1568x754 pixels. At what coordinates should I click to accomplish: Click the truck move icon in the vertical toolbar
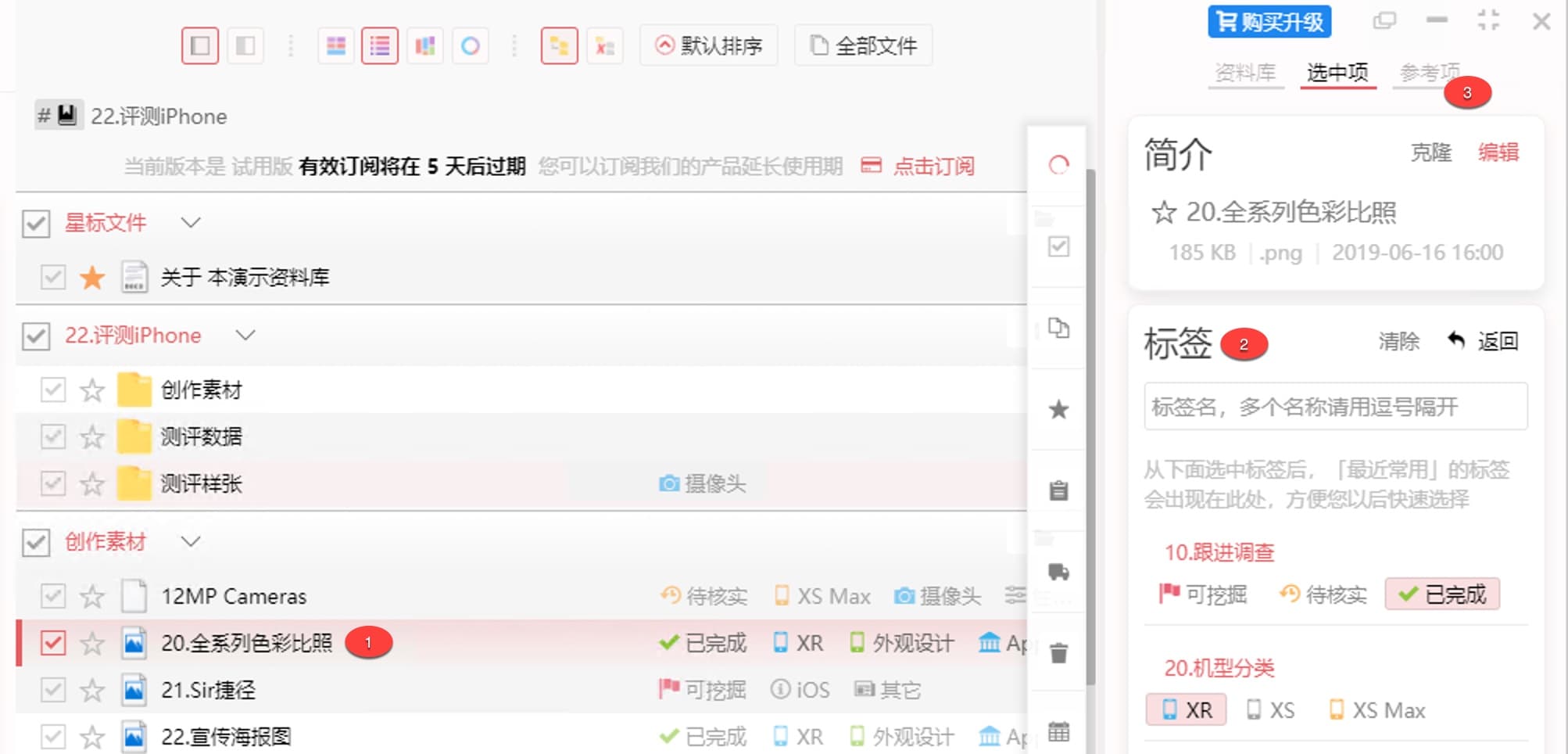coord(1058,572)
